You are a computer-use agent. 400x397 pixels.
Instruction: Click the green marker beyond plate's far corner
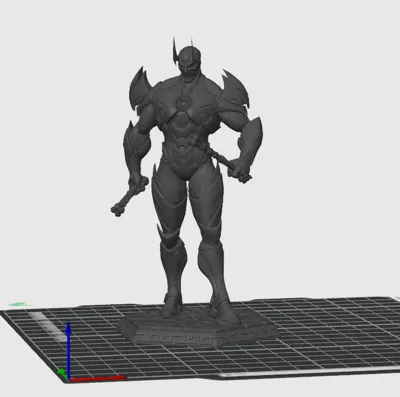20,304
